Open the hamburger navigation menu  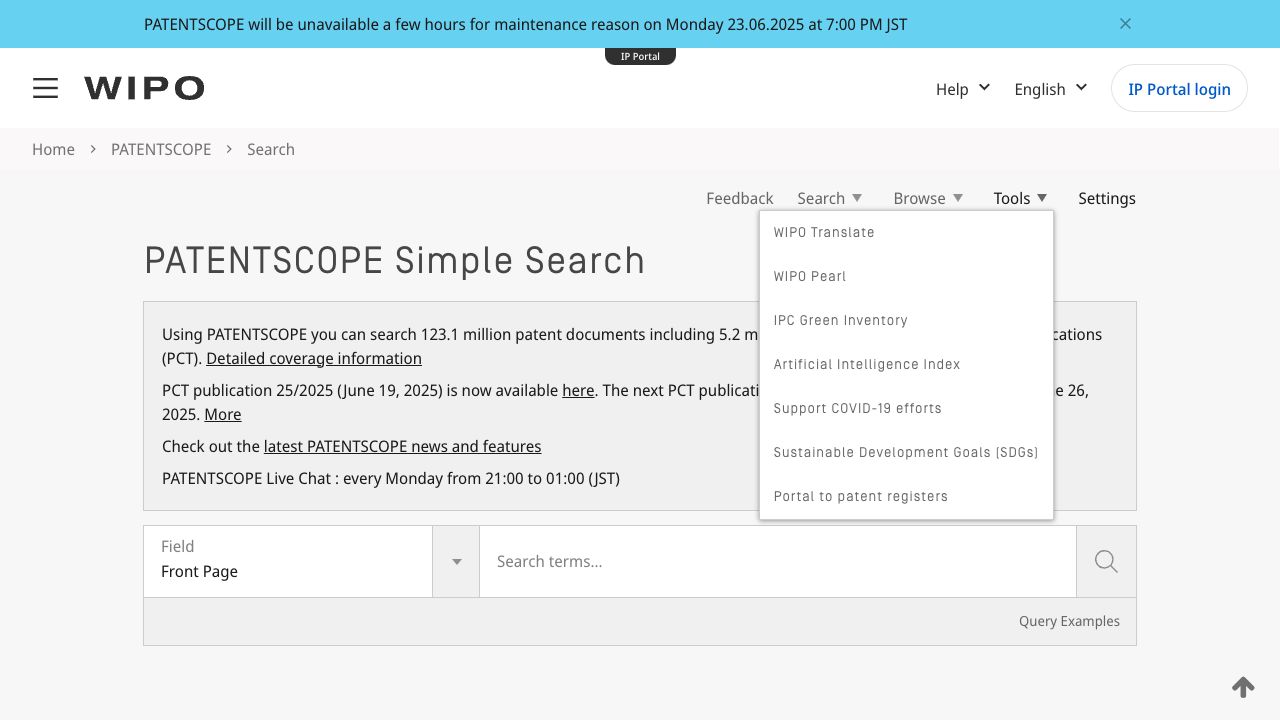[45, 88]
